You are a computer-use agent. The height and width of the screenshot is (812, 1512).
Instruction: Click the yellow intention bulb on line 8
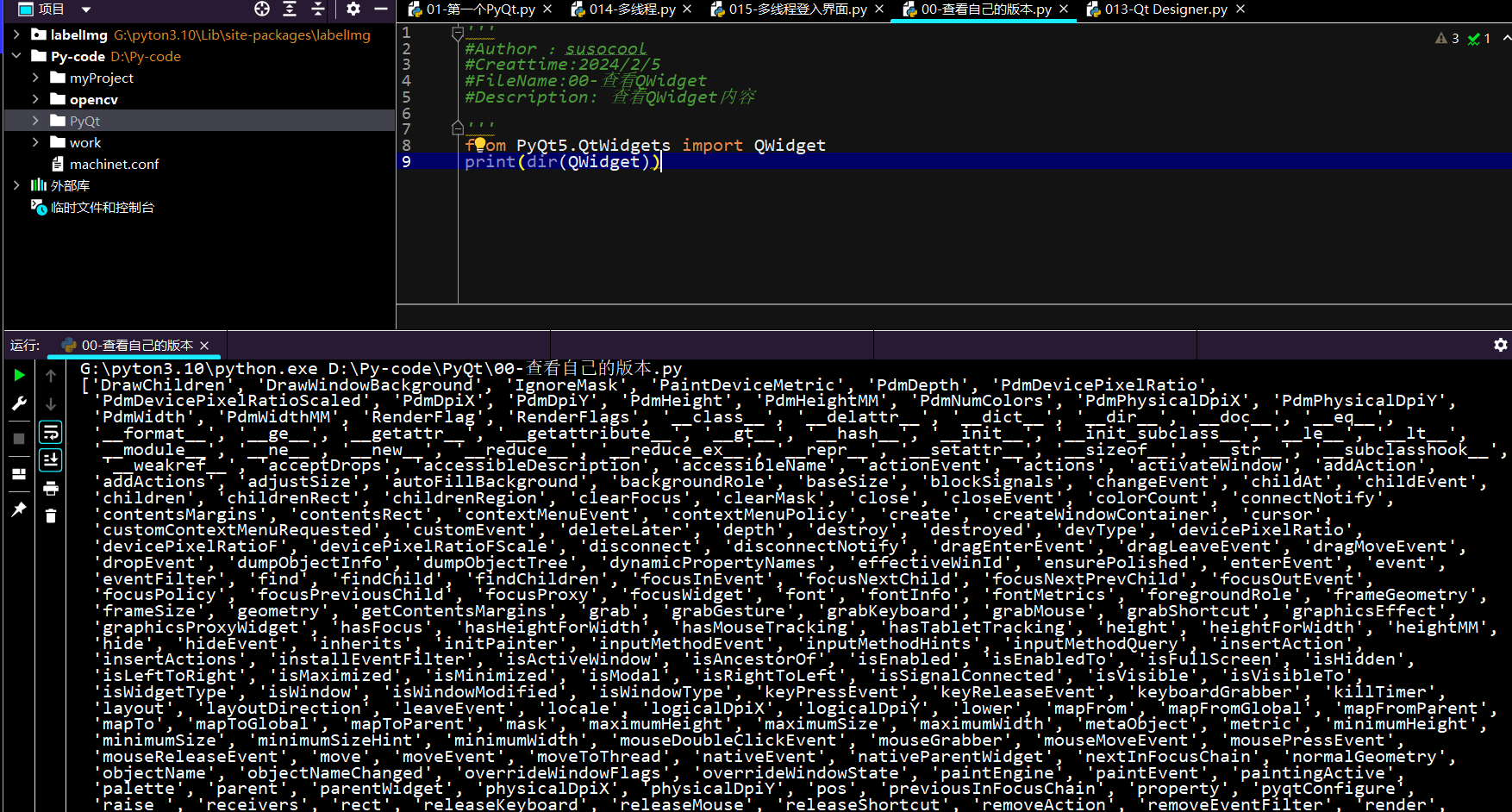pyautogui.click(x=480, y=144)
